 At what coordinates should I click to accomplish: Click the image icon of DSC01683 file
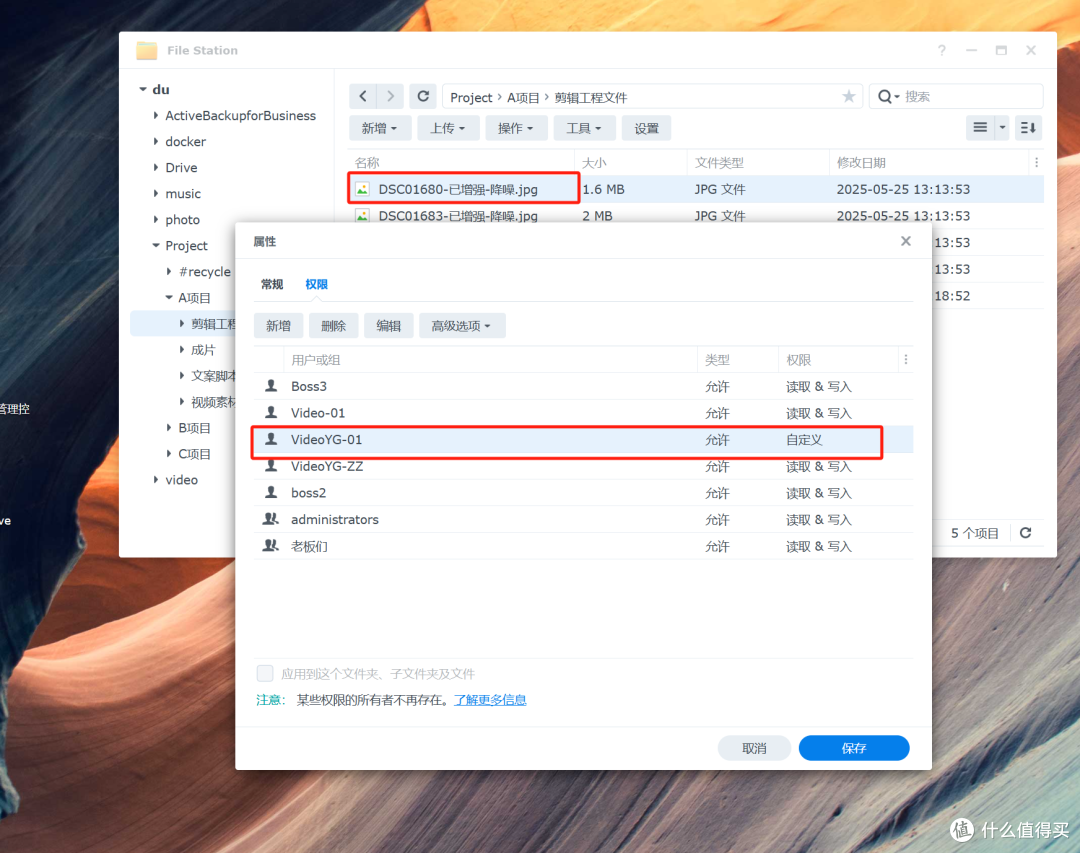(x=362, y=216)
